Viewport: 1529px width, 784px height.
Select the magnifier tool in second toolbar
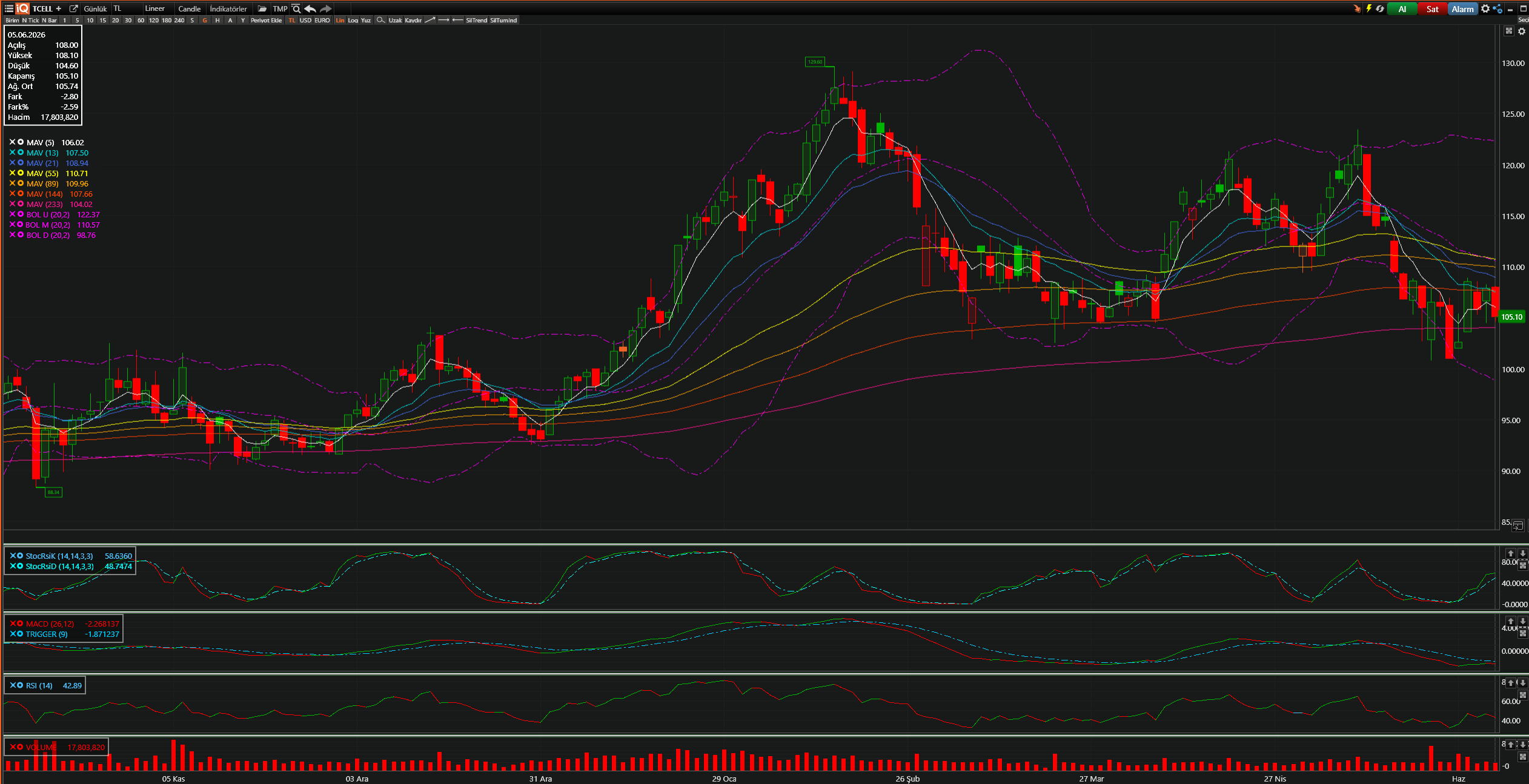pyautogui.click(x=380, y=20)
